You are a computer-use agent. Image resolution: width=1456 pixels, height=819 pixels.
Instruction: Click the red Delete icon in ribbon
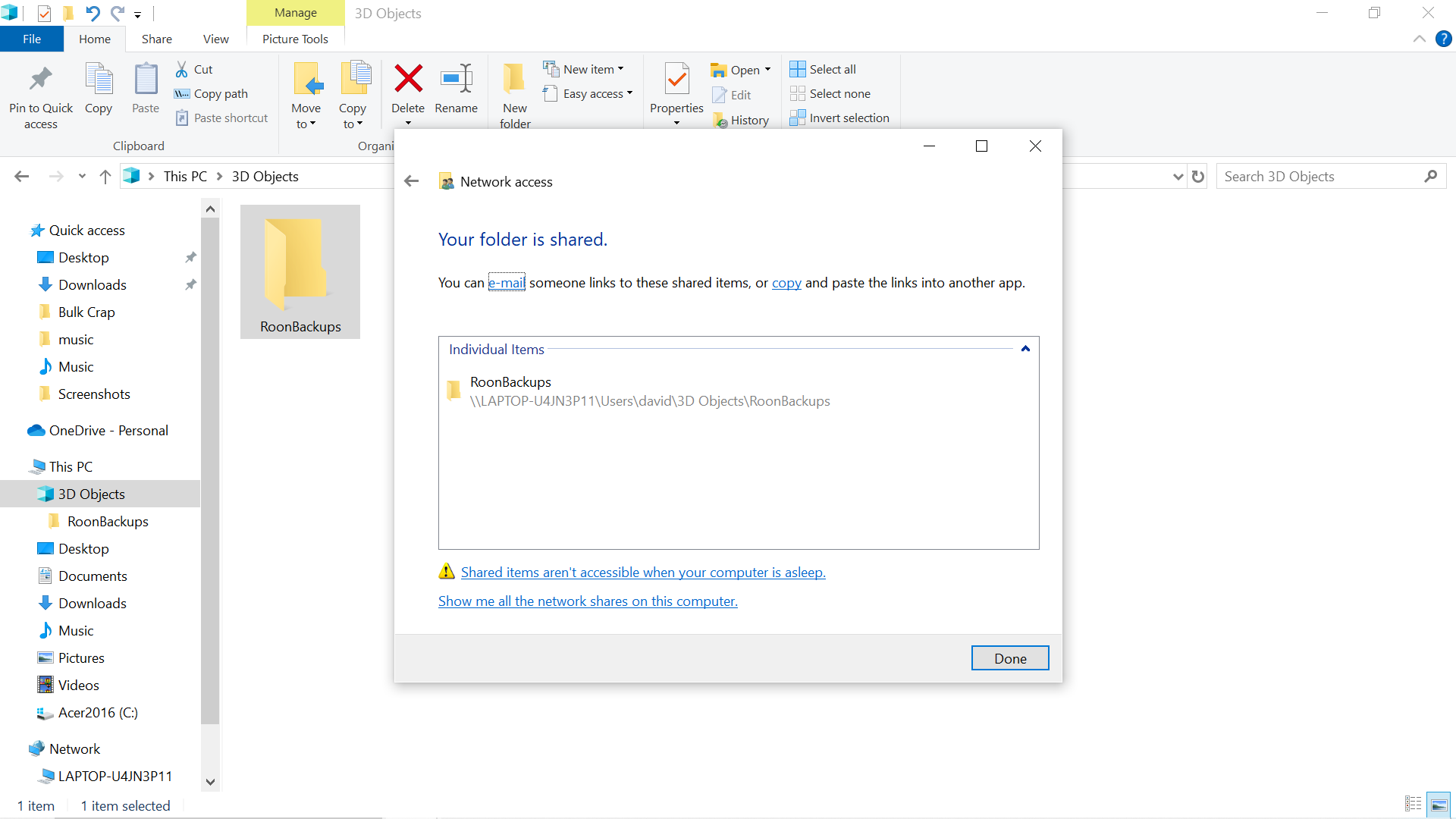coord(408,79)
